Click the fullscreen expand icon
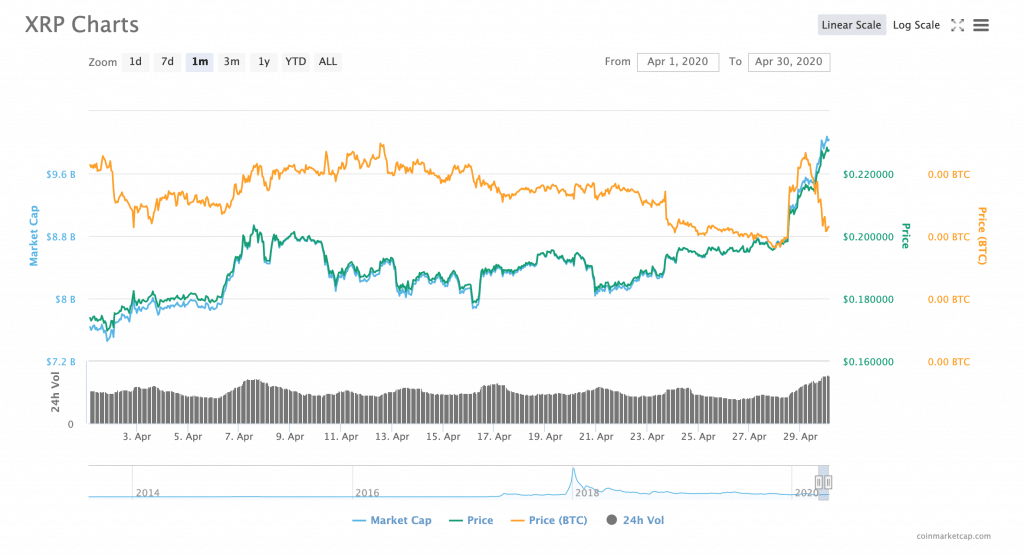The width and height of the screenshot is (1024, 557). (957, 25)
